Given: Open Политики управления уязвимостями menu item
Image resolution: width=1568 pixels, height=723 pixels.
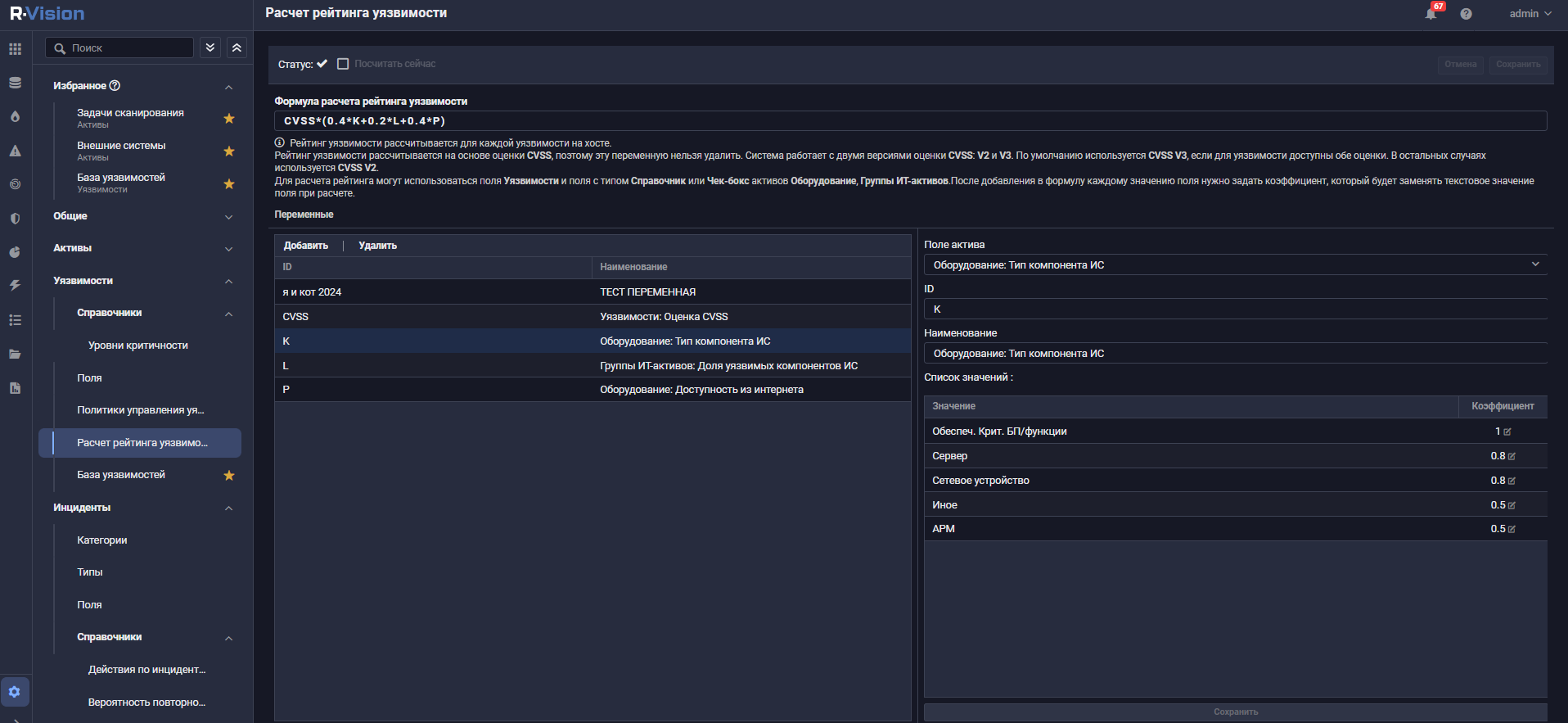Looking at the screenshot, I should [x=140, y=410].
